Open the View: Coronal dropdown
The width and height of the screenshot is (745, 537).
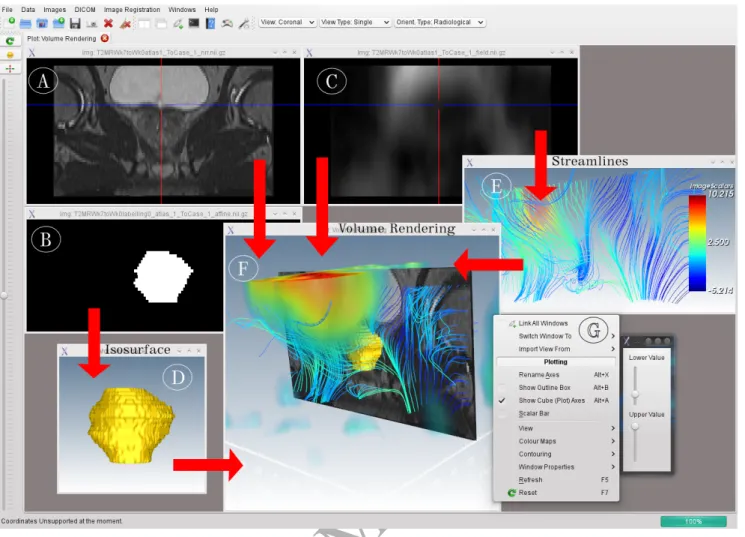click(x=287, y=22)
